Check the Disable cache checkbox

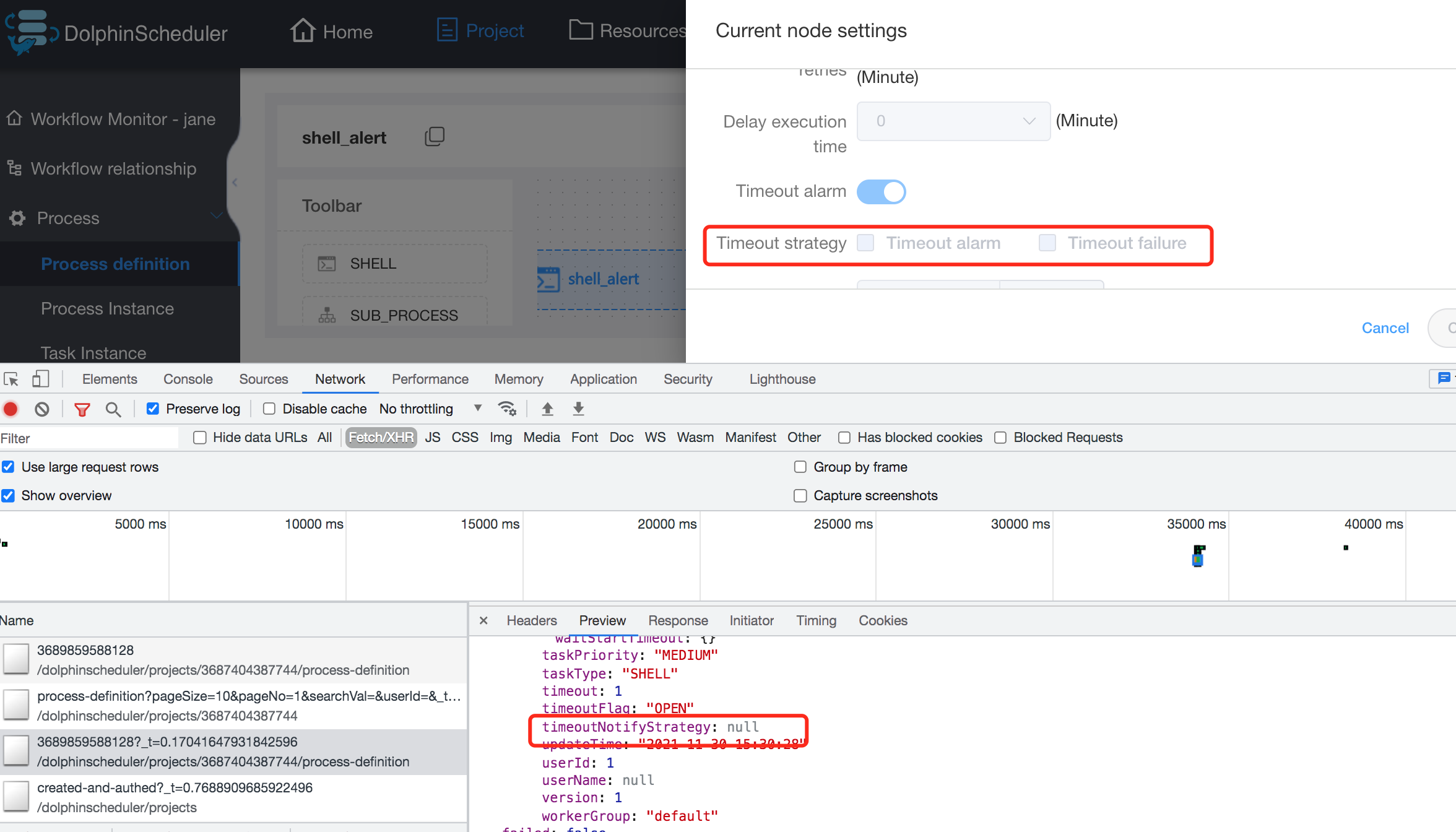click(269, 409)
